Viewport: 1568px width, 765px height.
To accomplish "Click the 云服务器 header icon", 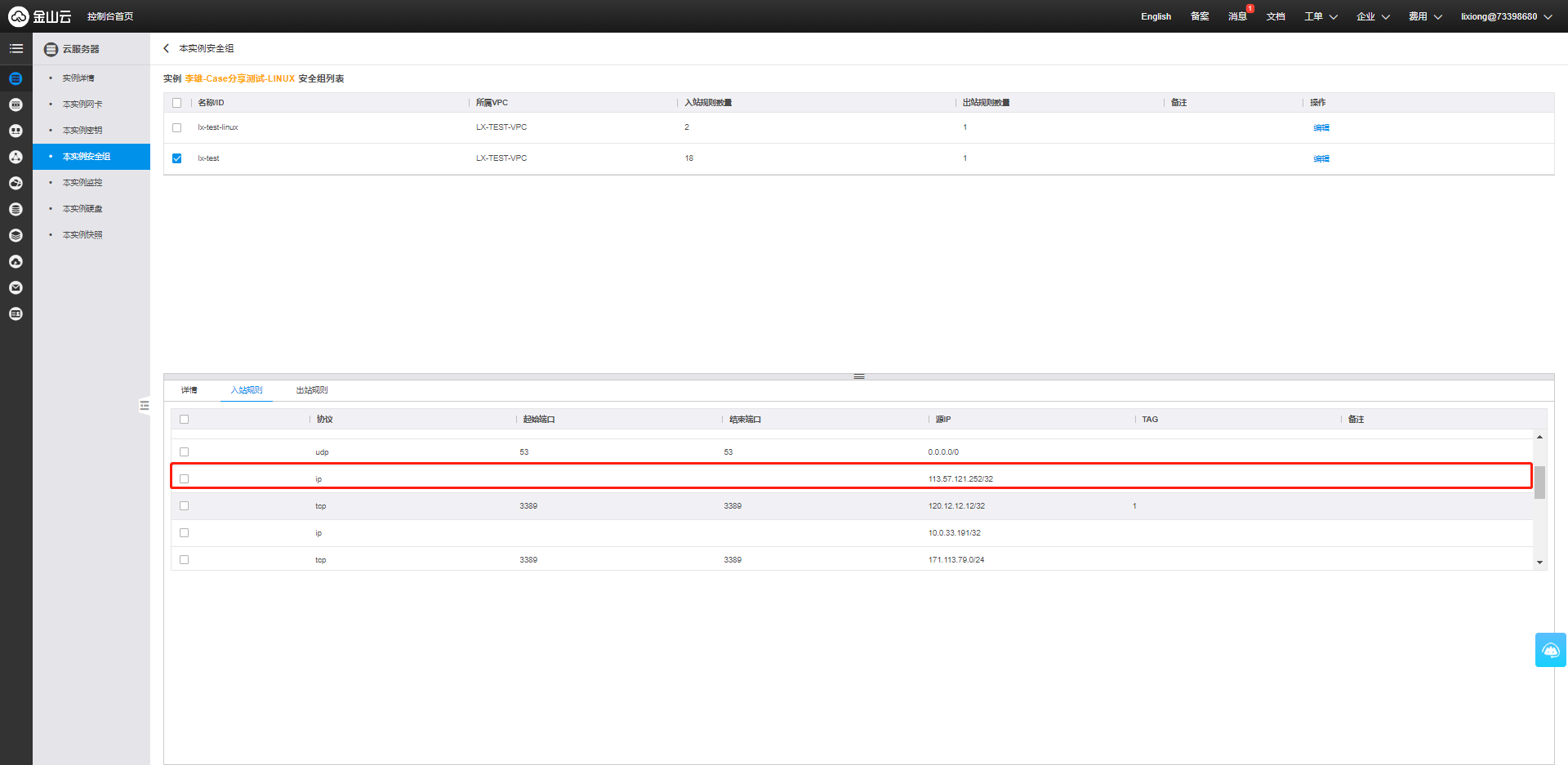I will [51, 49].
